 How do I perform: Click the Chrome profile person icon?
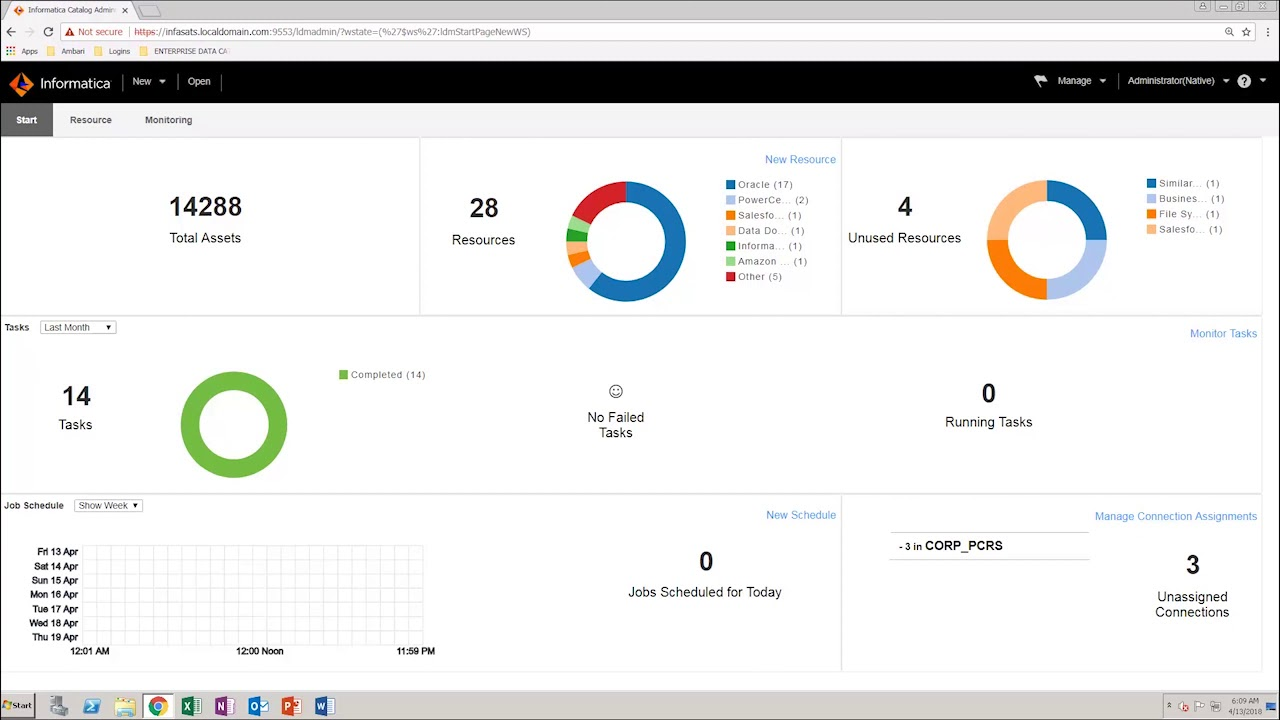pyautogui.click(x=1203, y=7)
